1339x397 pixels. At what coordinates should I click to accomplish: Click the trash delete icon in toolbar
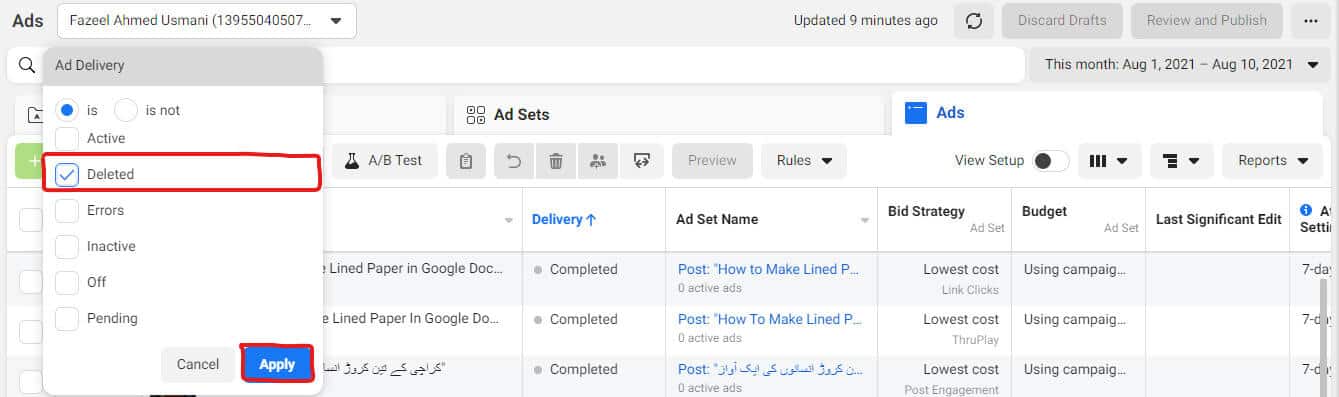pyautogui.click(x=556, y=160)
